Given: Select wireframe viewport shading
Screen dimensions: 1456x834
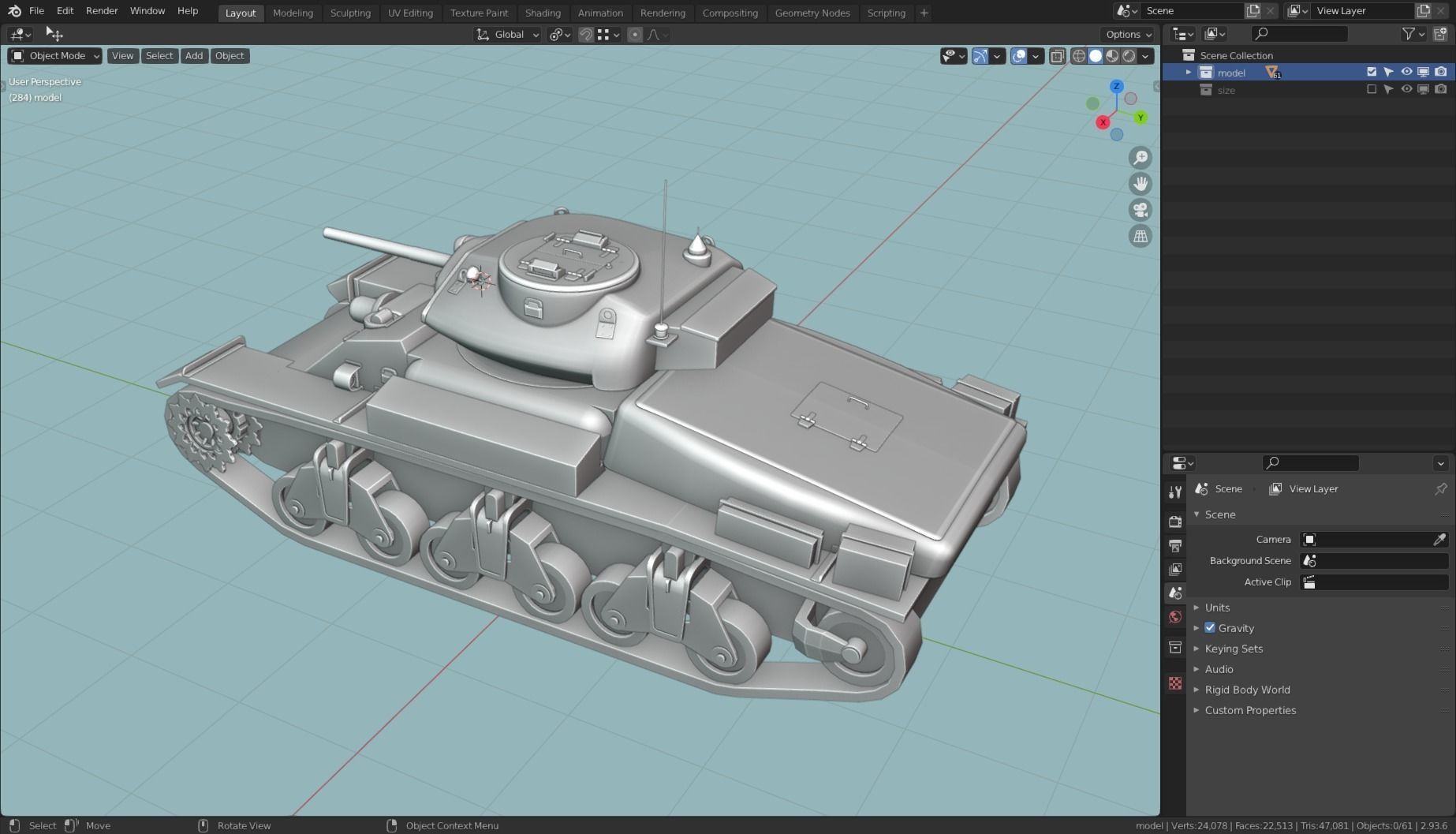Looking at the screenshot, I should click(x=1079, y=56).
